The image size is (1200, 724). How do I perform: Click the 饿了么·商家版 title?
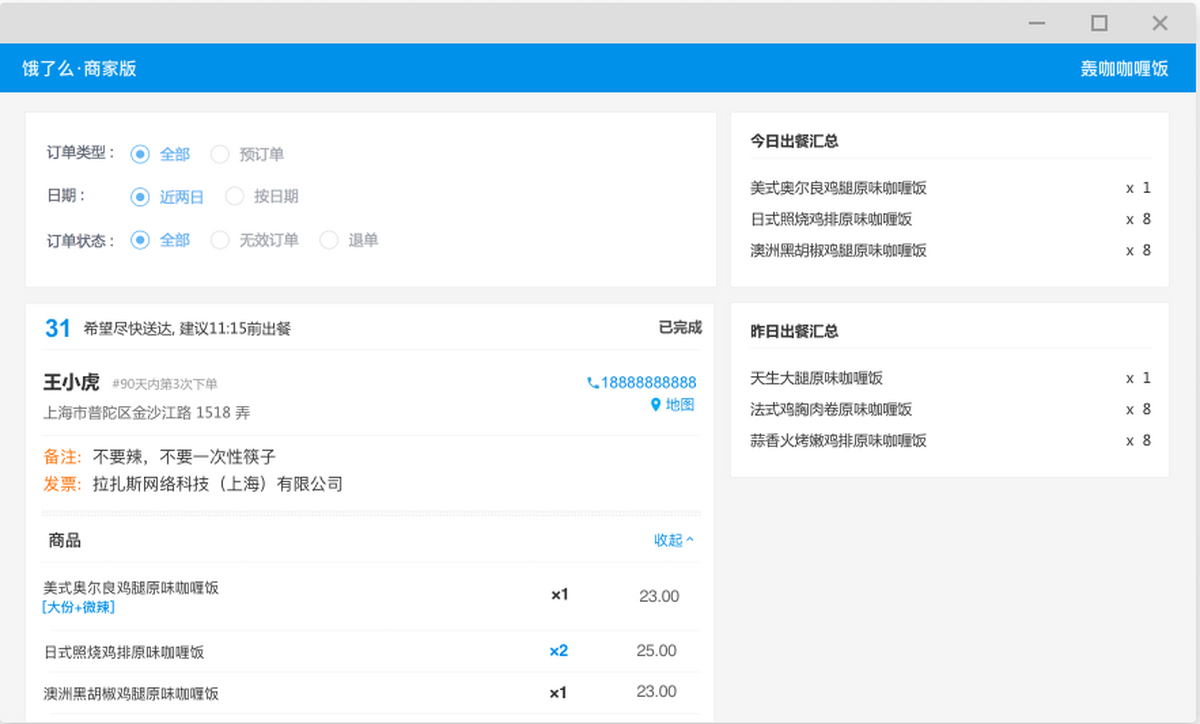point(80,69)
